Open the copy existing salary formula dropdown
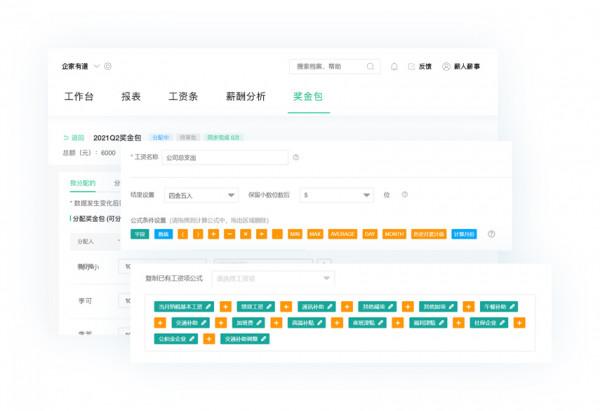Viewport: 600px width, 411px height. 273,278
